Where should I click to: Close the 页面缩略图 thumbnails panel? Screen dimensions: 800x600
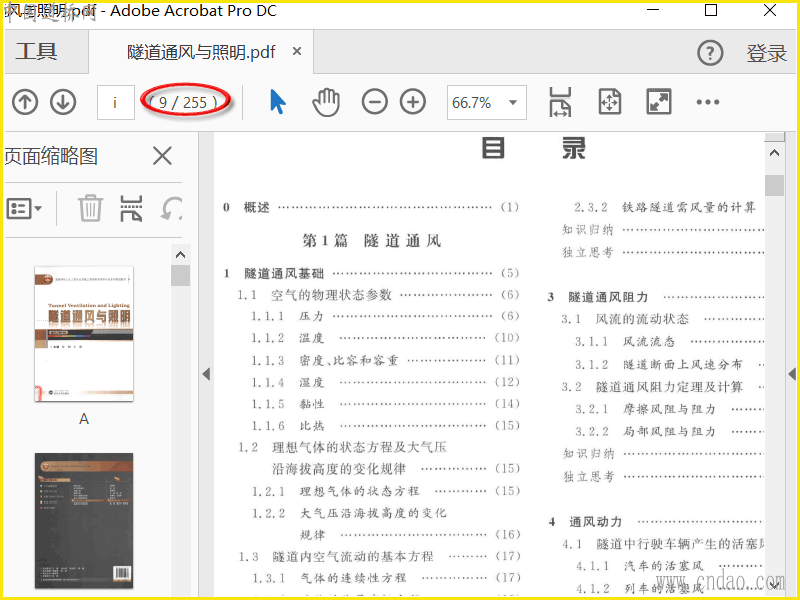click(162, 156)
